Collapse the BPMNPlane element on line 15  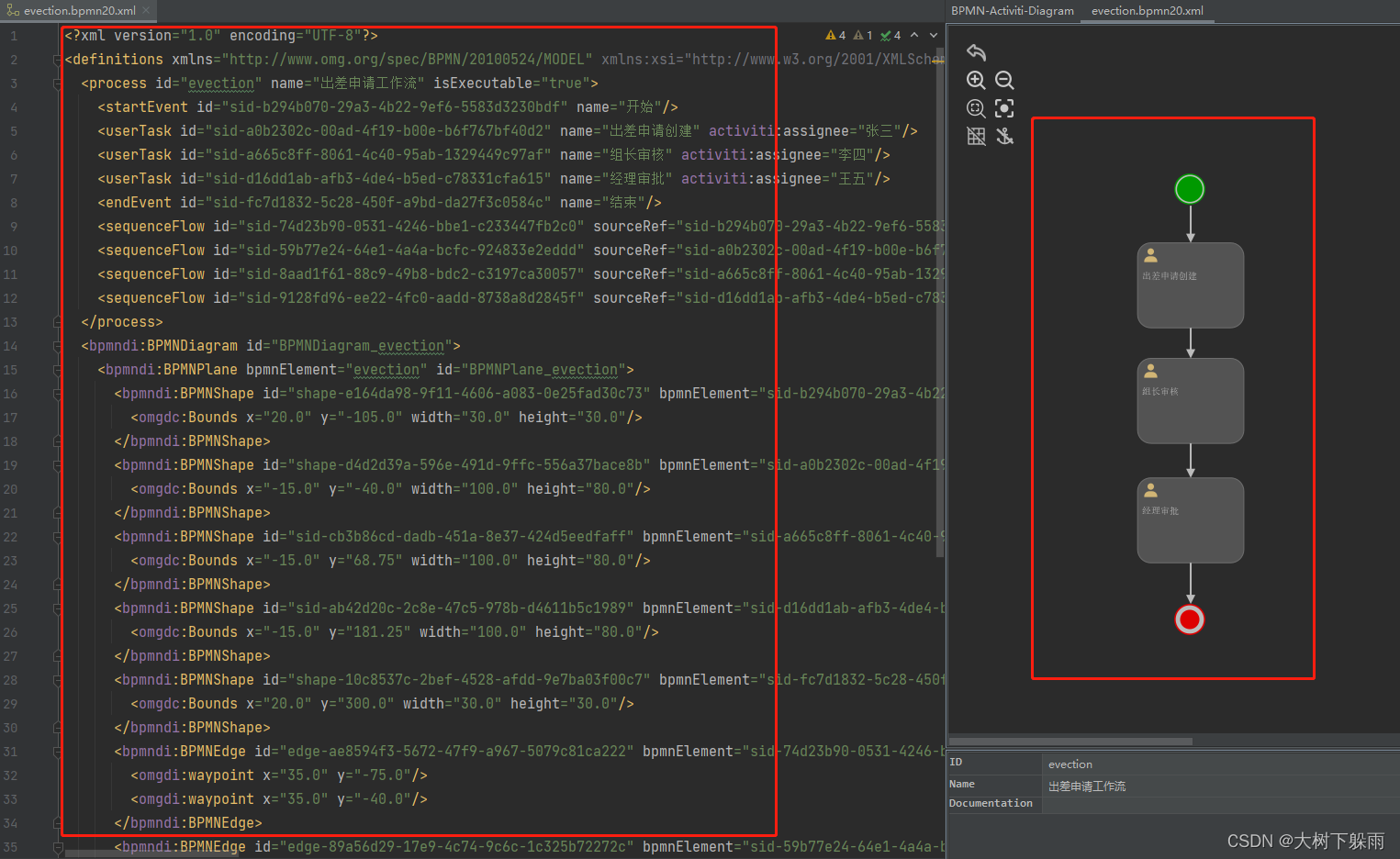[x=58, y=370]
